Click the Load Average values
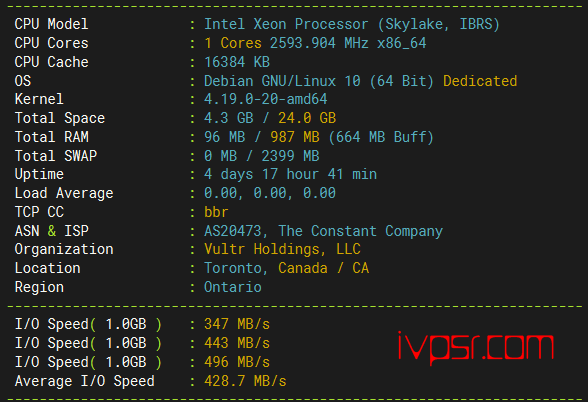Viewport: 588px width, 402px height. 270,193
